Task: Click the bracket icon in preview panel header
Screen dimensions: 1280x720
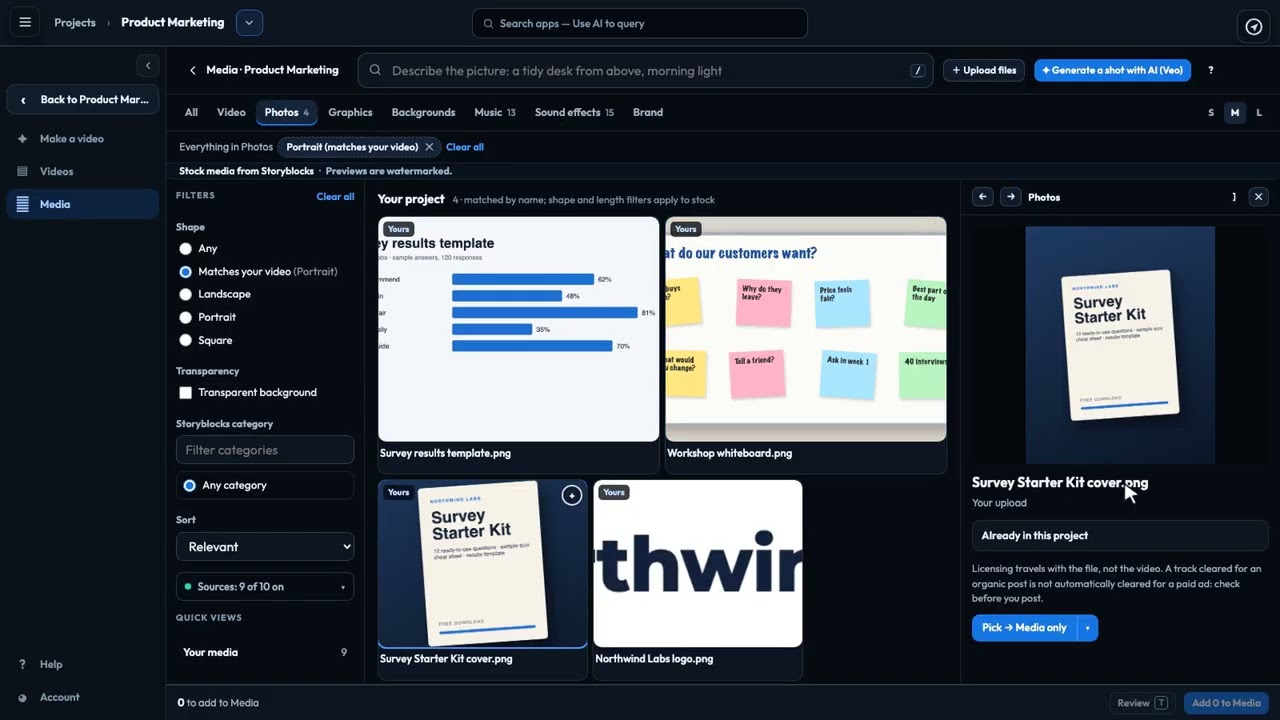Action: pos(1234,197)
